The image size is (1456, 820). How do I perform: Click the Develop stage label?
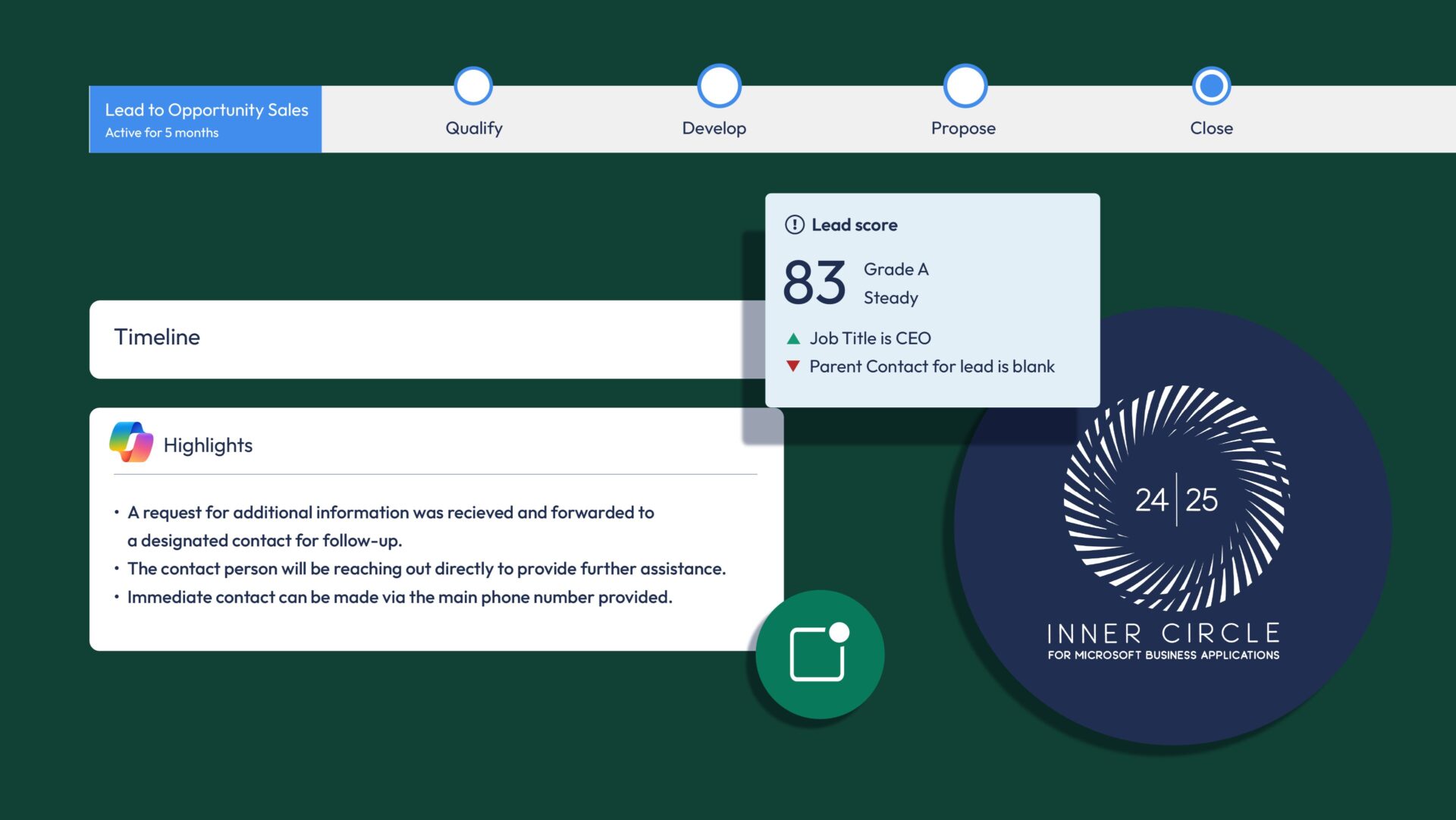(714, 128)
